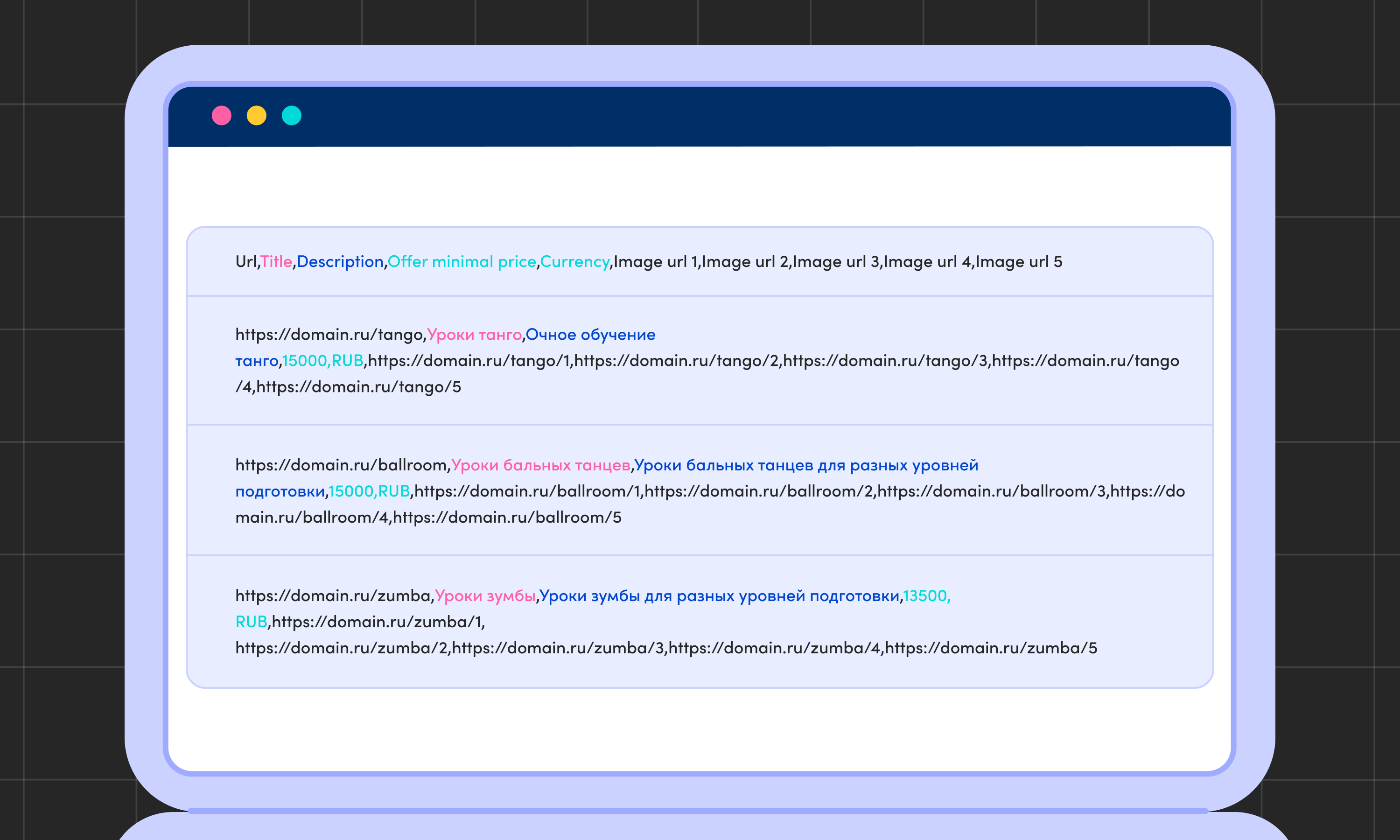Open https://domain.ru/tango/5 image link
1400x840 pixels.
click(x=359, y=387)
